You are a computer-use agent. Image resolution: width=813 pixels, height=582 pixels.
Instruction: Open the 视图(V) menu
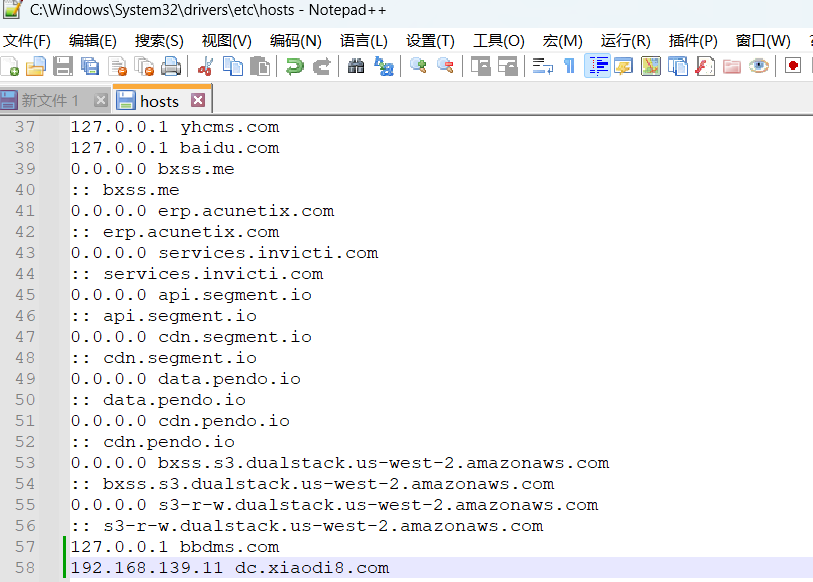227,41
